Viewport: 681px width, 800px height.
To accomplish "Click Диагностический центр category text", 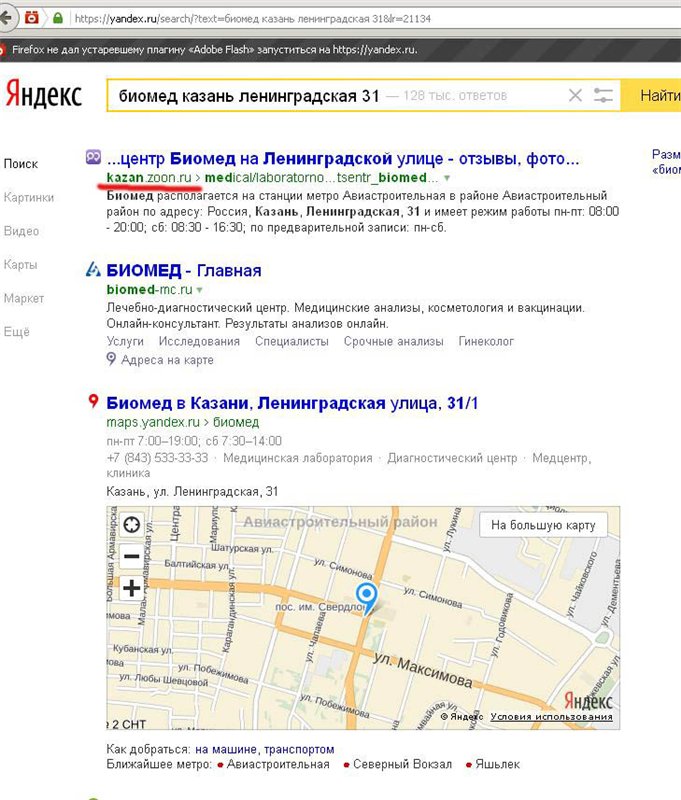I will (452, 458).
